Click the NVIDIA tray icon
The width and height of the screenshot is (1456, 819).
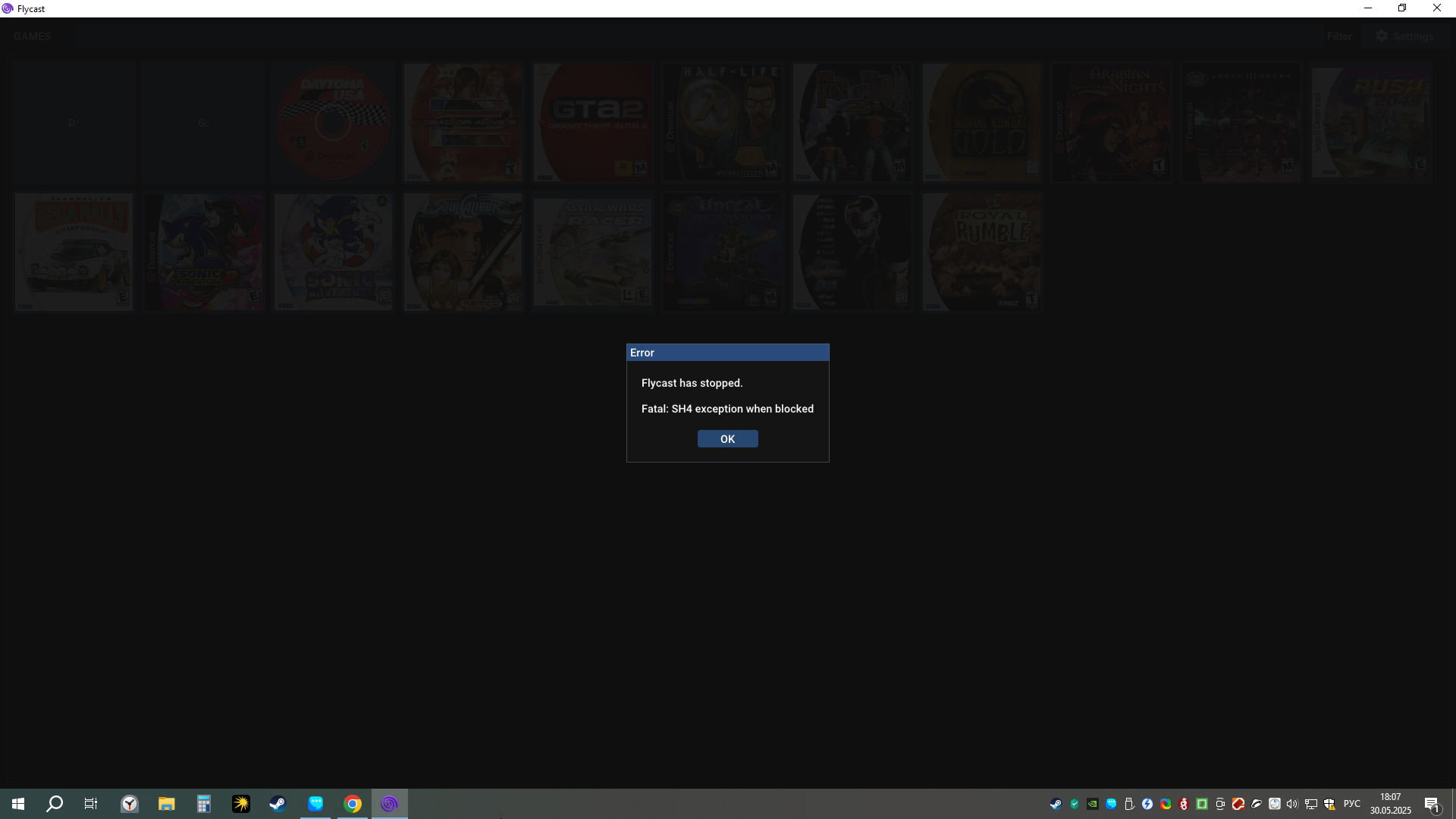[1093, 804]
